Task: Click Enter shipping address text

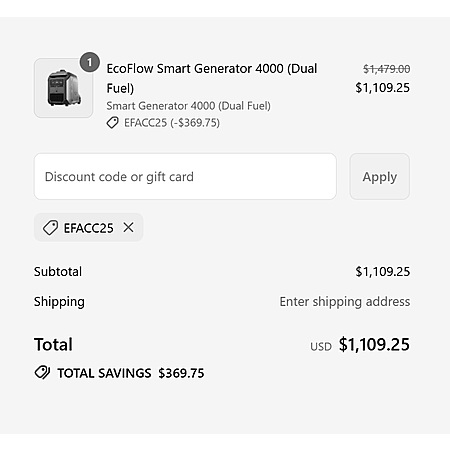Action: pyautogui.click(x=345, y=302)
